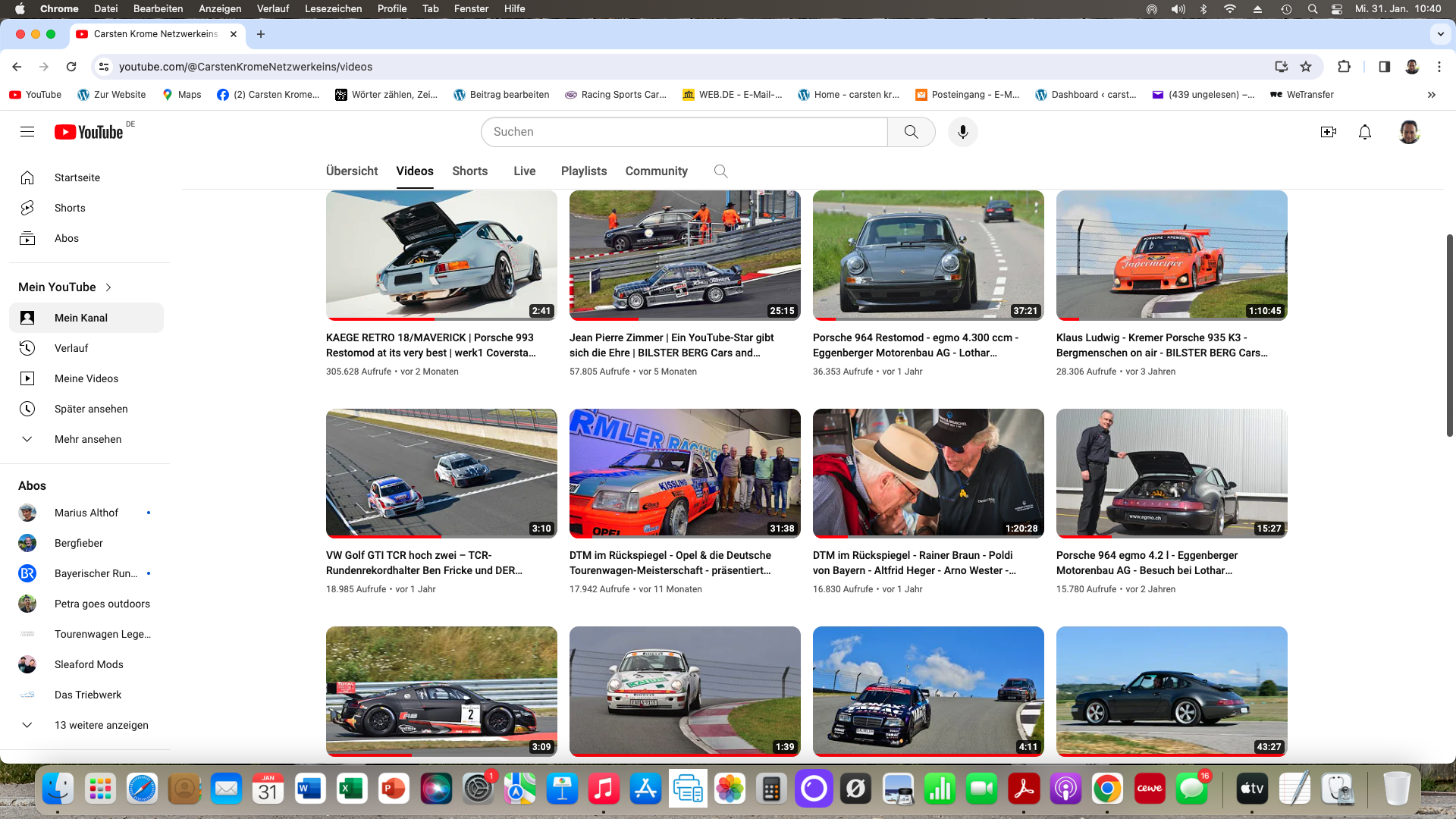Open Klaus Ludwig Kremer Porsche thumbnail
1456x819 pixels.
[x=1172, y=255]
